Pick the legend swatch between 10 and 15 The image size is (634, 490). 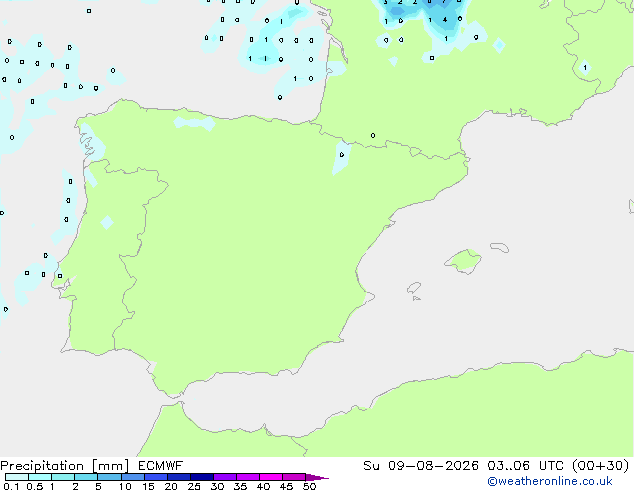coord(133,477)
